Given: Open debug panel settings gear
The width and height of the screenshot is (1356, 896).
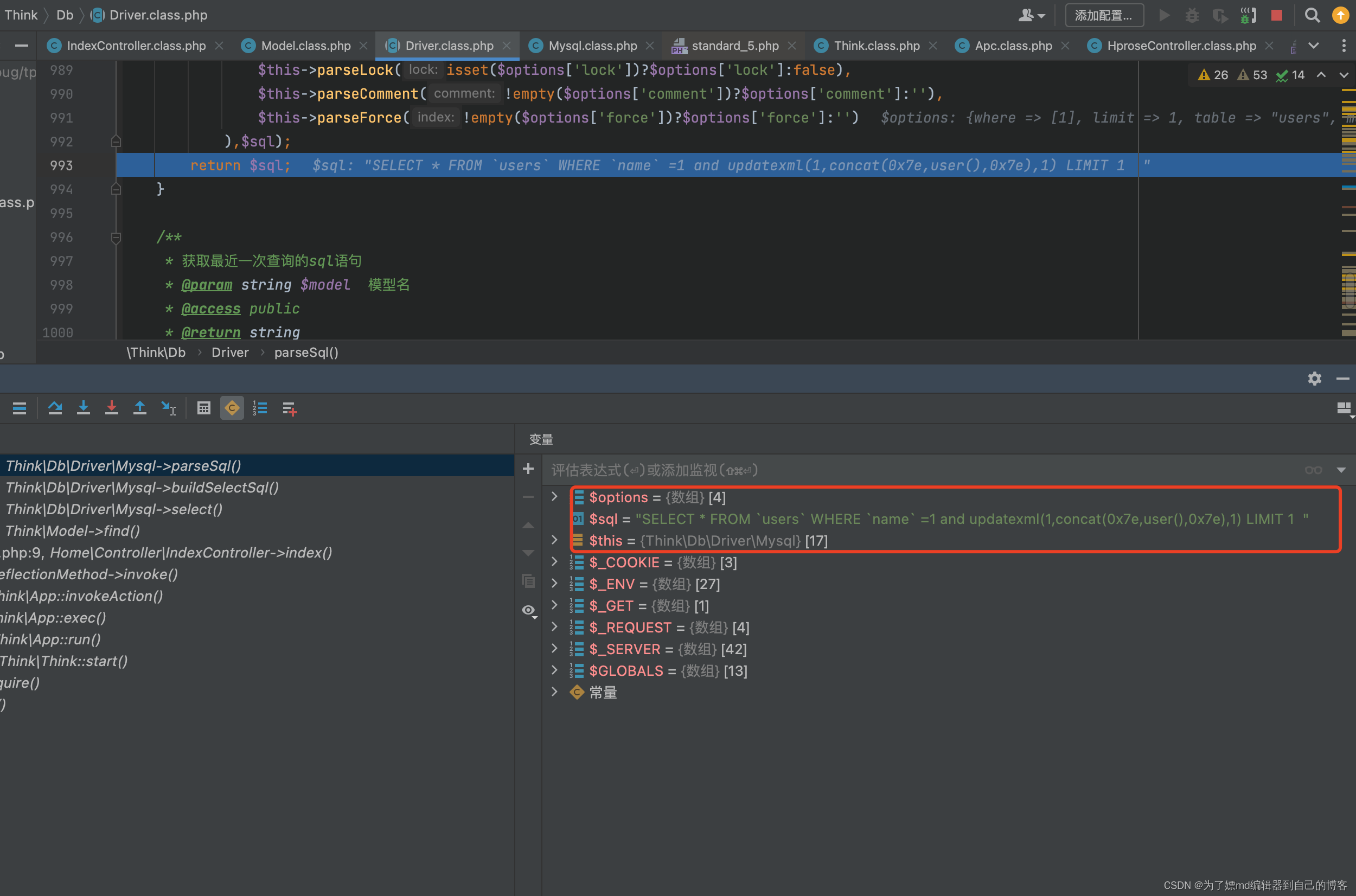Looking at the screenshot, I should 1314,379.
